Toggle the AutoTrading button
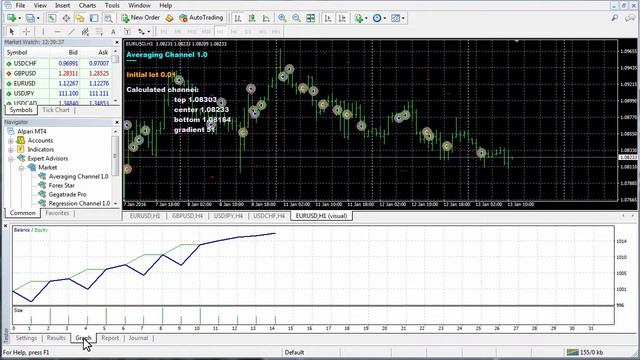Viewport: 640px width, 360px height. [201, 18]
